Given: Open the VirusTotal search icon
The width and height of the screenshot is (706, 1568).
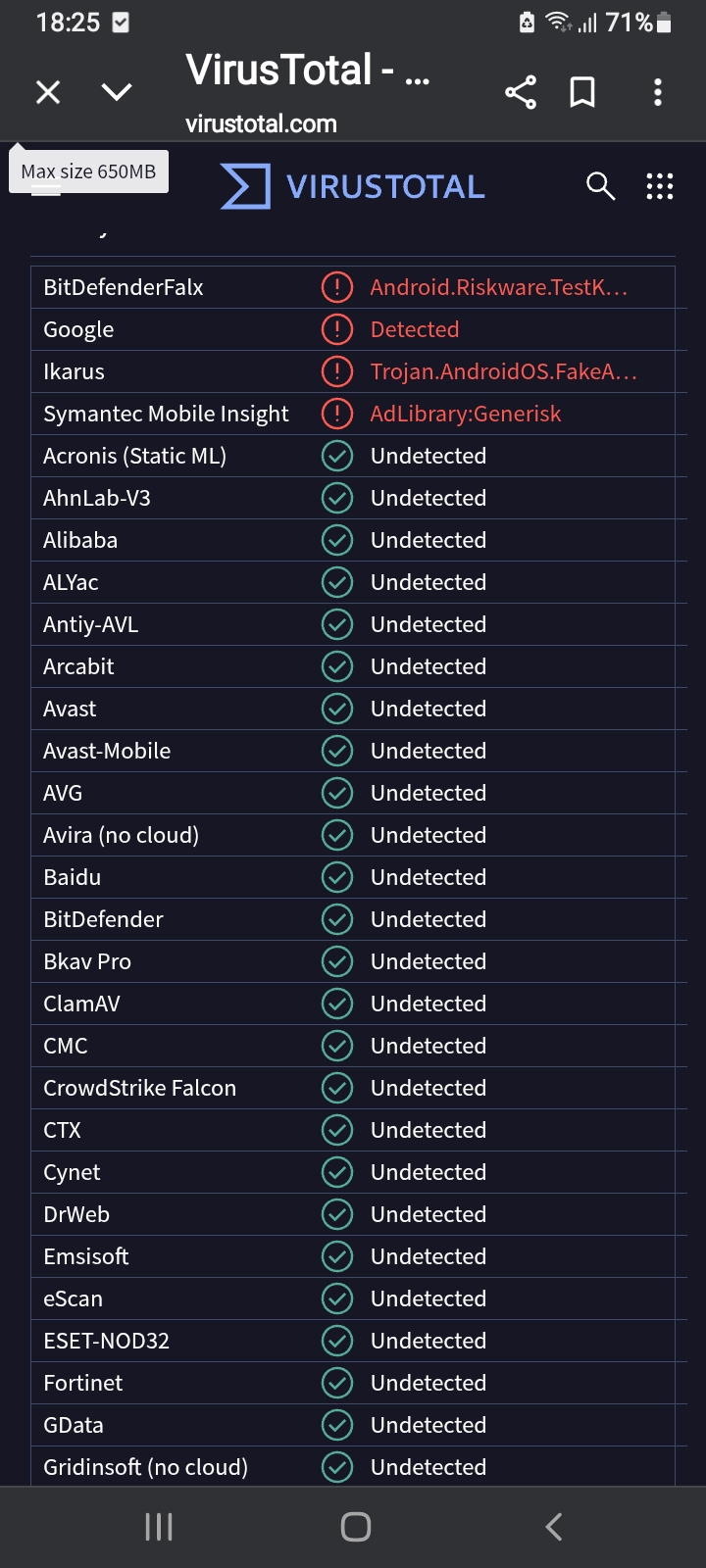Looking at the screenshot, I should [x=600, y=186].
